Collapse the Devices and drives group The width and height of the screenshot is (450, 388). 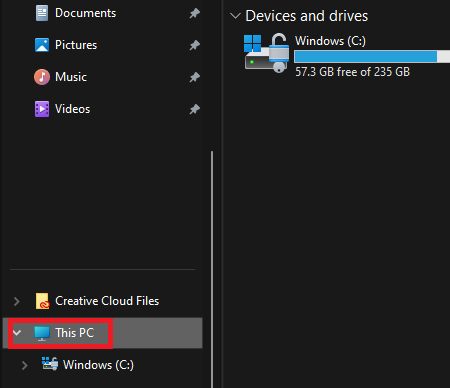[235, 16]
